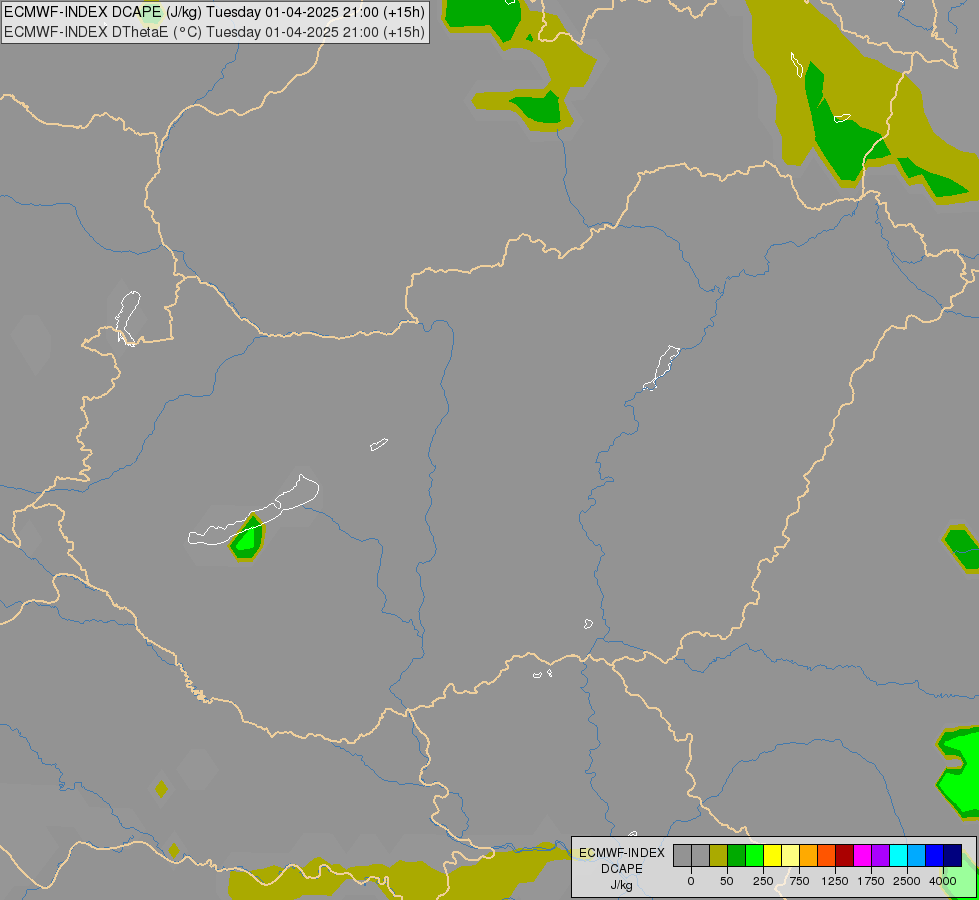Screen dimensions: 979x900
Task: Click the legend value label 2500
Action: click(x=907, y=881)
